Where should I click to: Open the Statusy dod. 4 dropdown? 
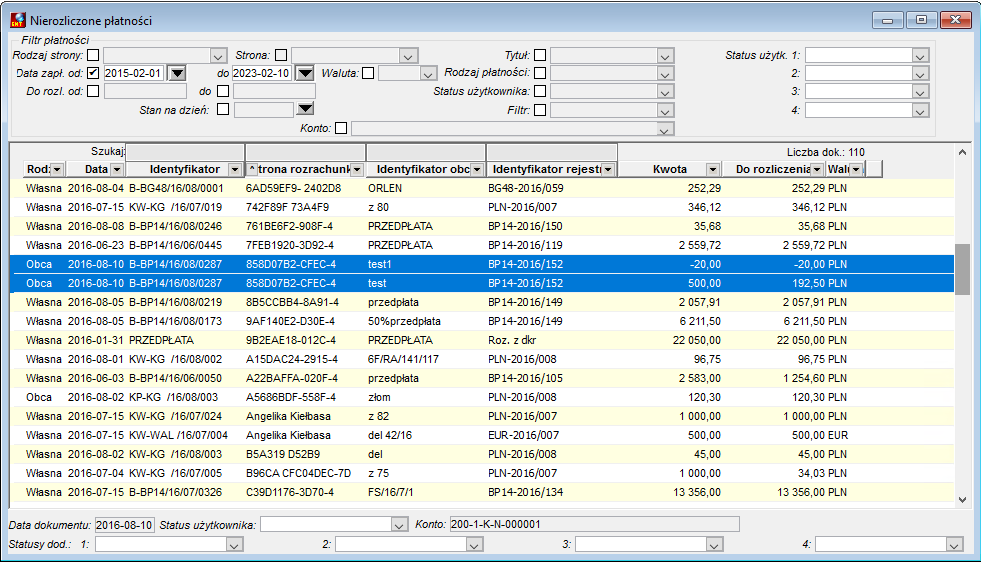tap(953, 545)
